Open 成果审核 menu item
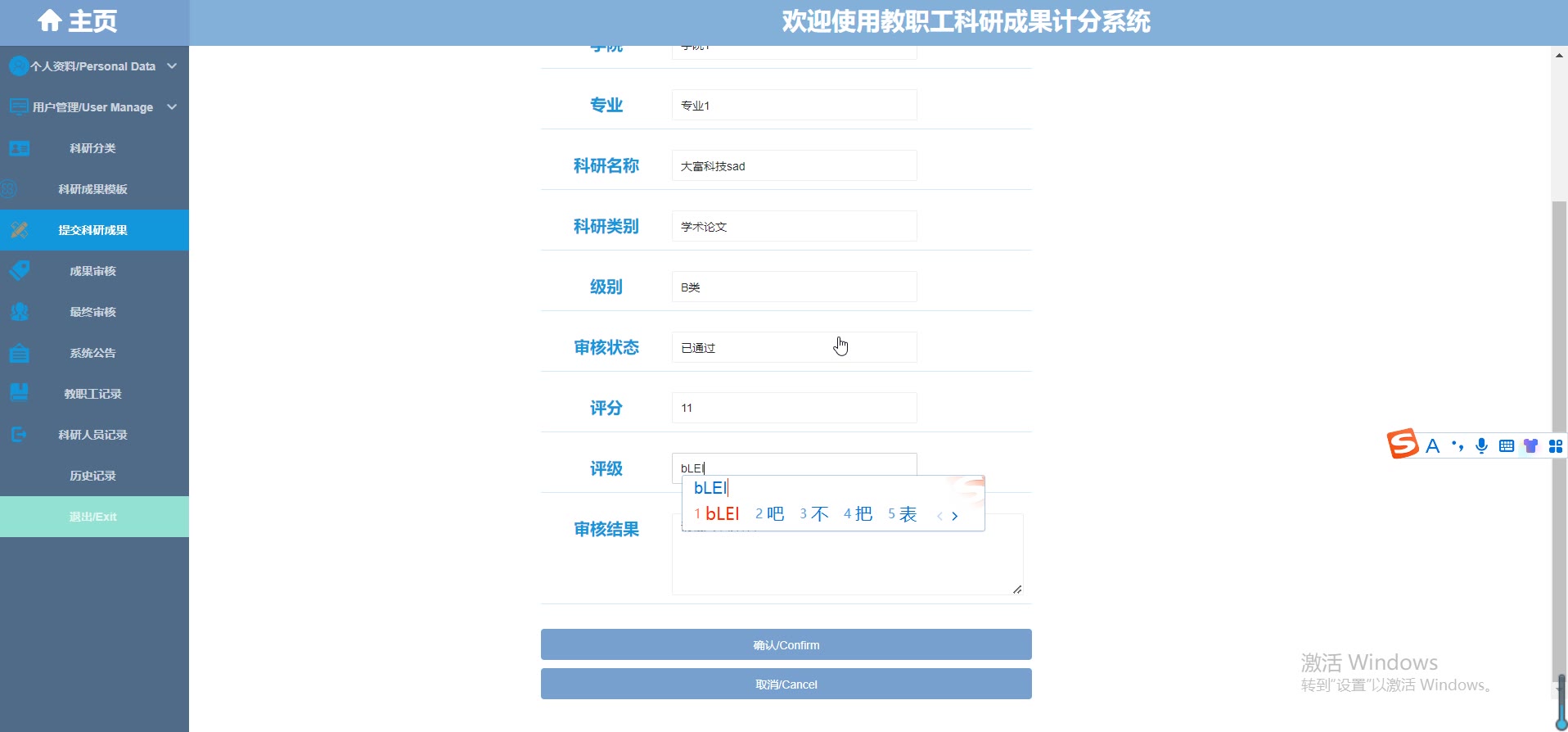The image size is (1568, 732). pos(94,271)
